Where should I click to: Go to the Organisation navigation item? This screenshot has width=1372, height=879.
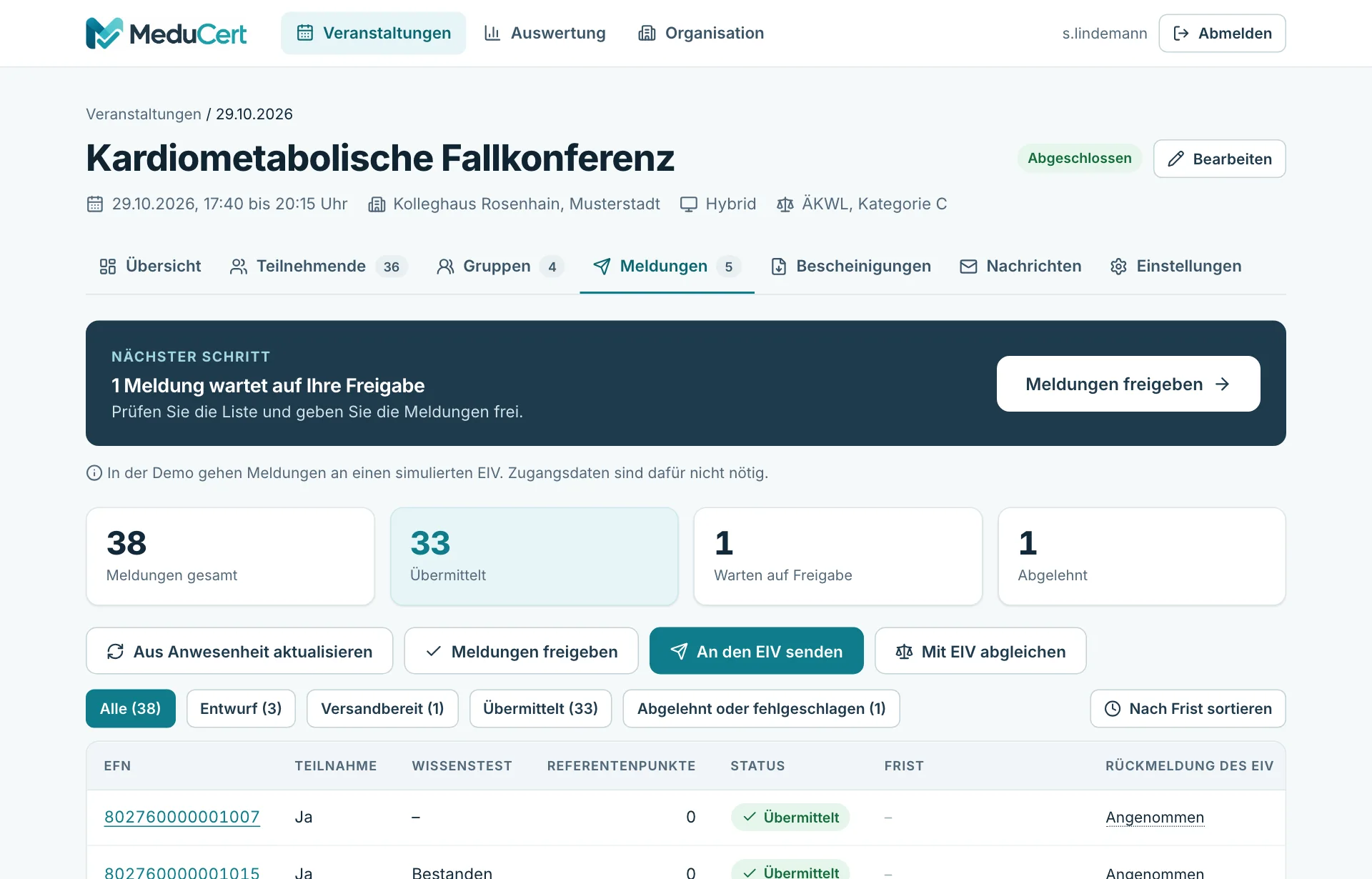point(701,33)
